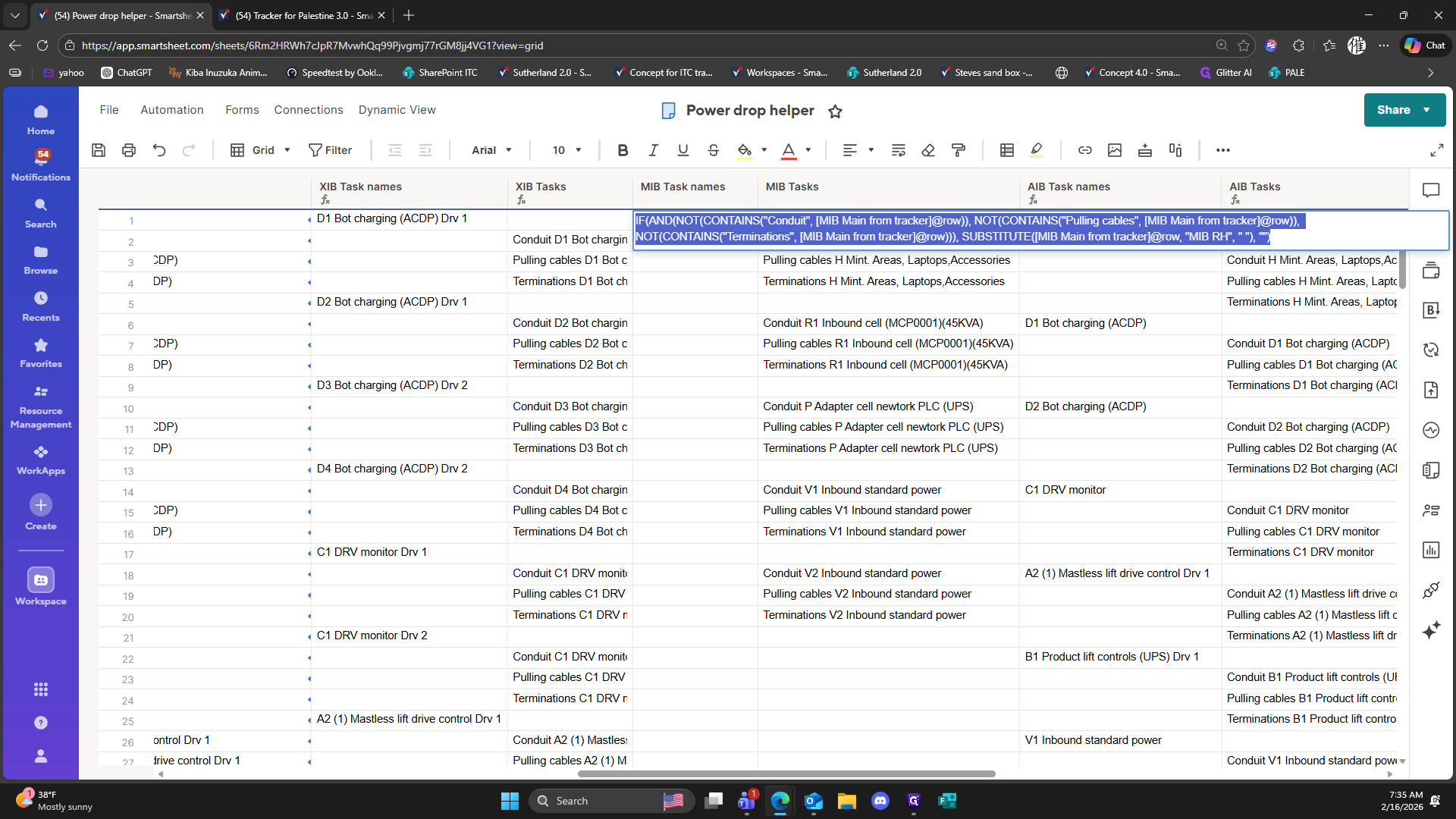
Task: Open the Dynamic View menu
Action: [397, 110]
